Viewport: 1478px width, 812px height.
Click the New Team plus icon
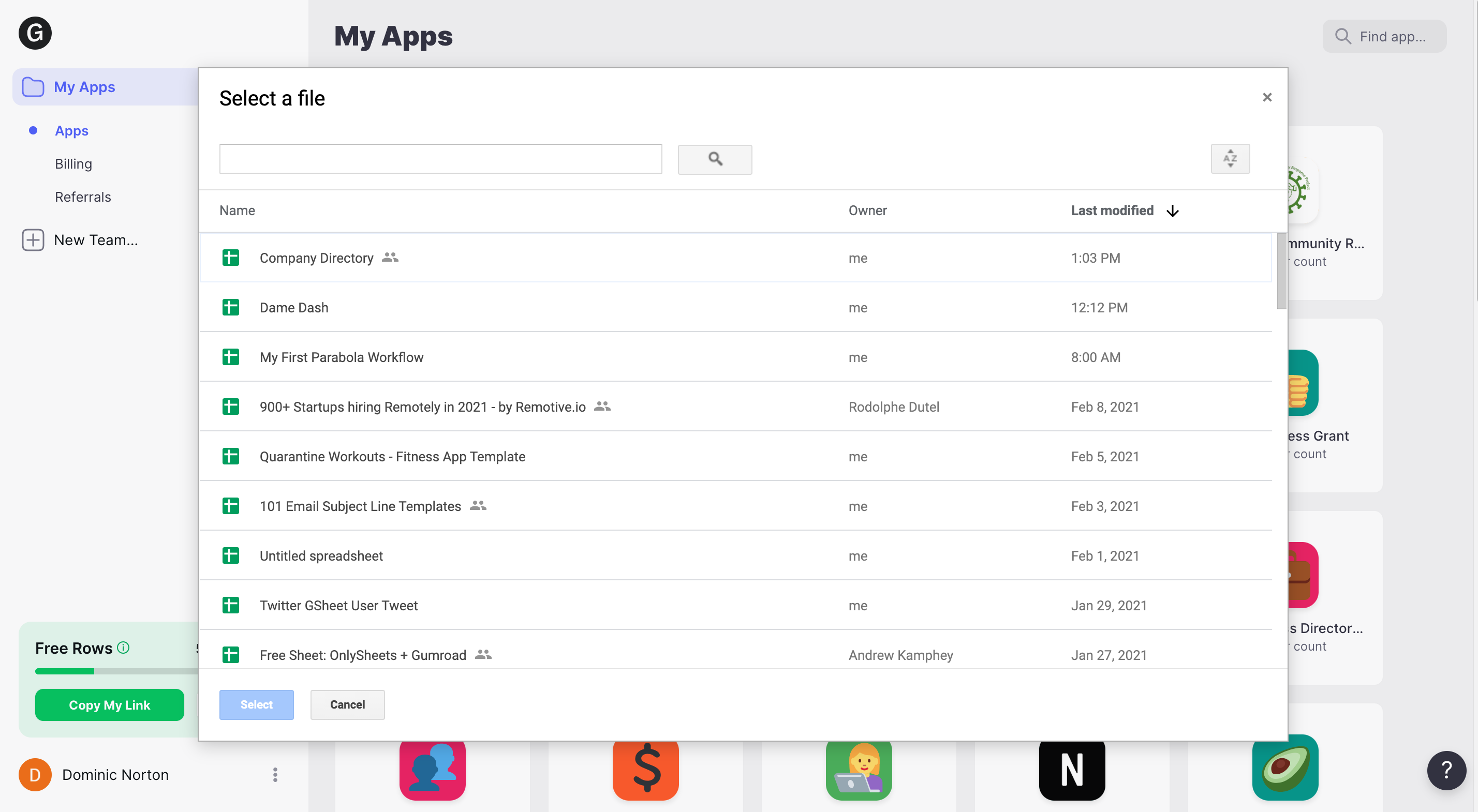coord(33,239)
